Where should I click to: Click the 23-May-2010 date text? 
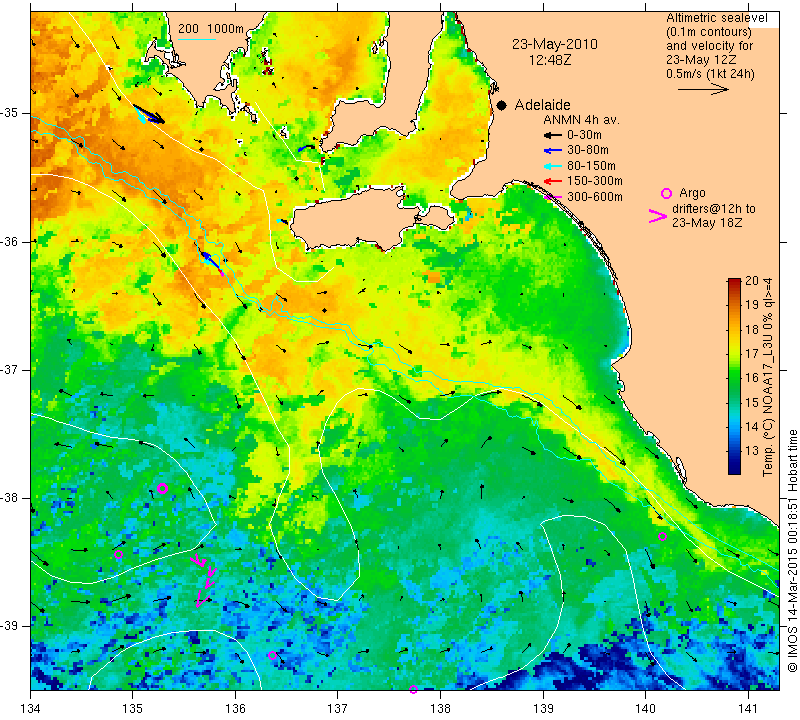pyautogui.click(x=555, y=44)
